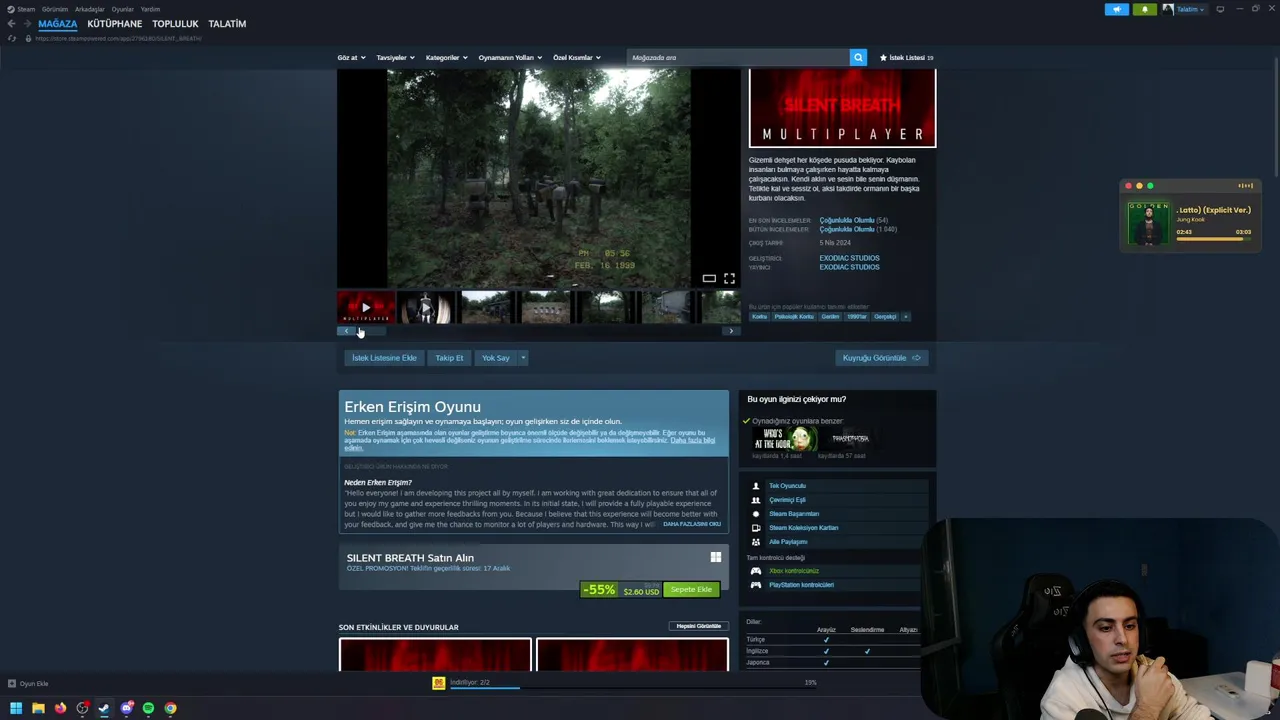
Task: Expand more tags with the plus button
Action: [x=905, y=317]
